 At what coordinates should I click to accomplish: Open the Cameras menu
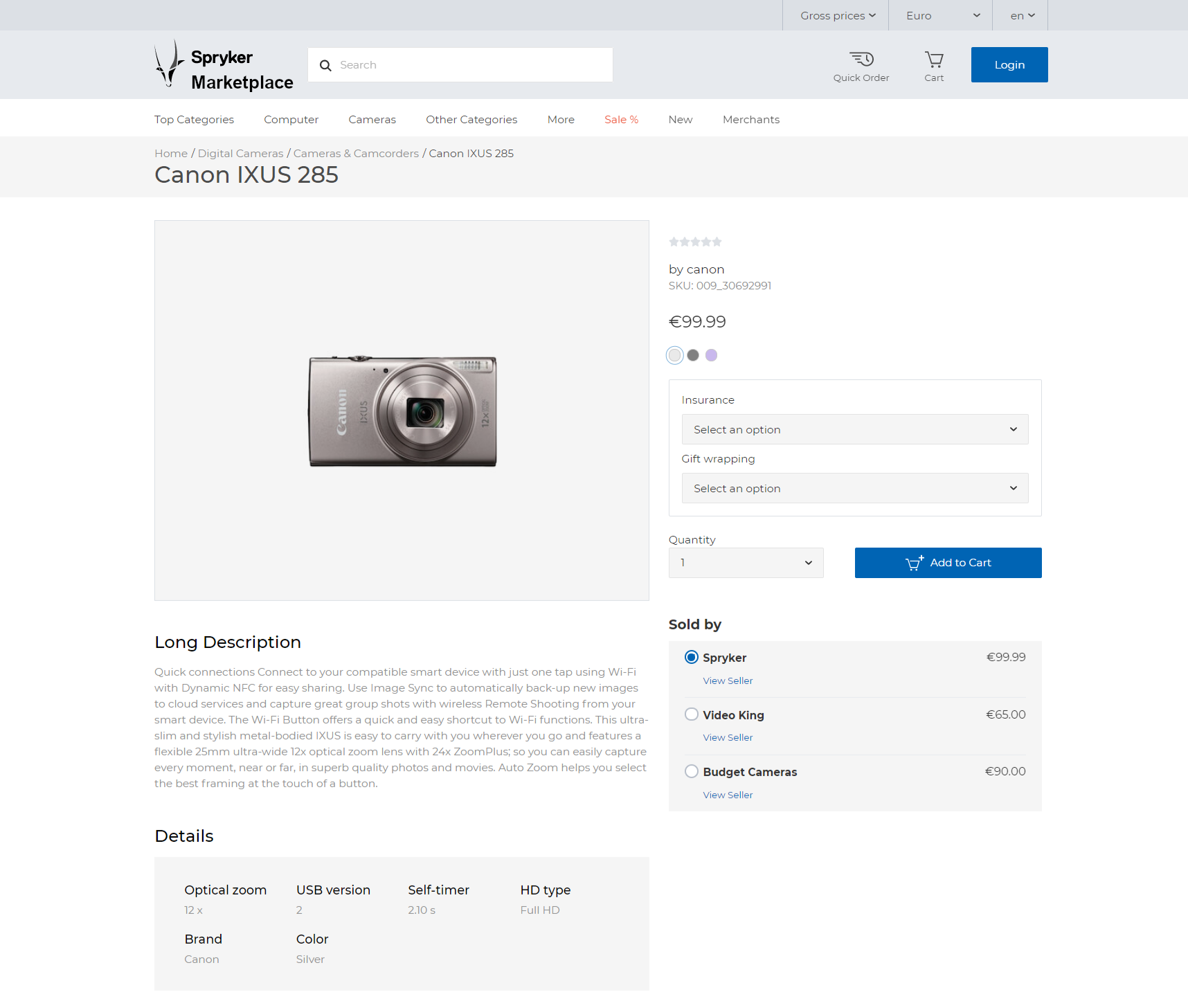pyautogui.click(x=372, y=120)
